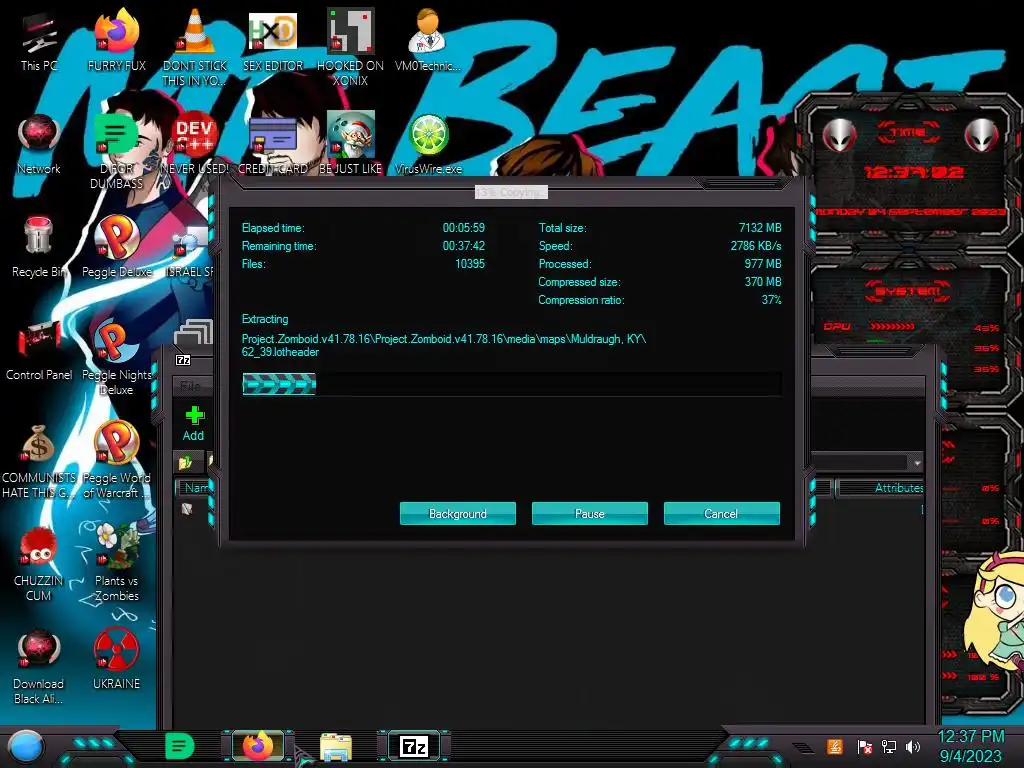Open the Network desktop icon

[x=39, y=144]
